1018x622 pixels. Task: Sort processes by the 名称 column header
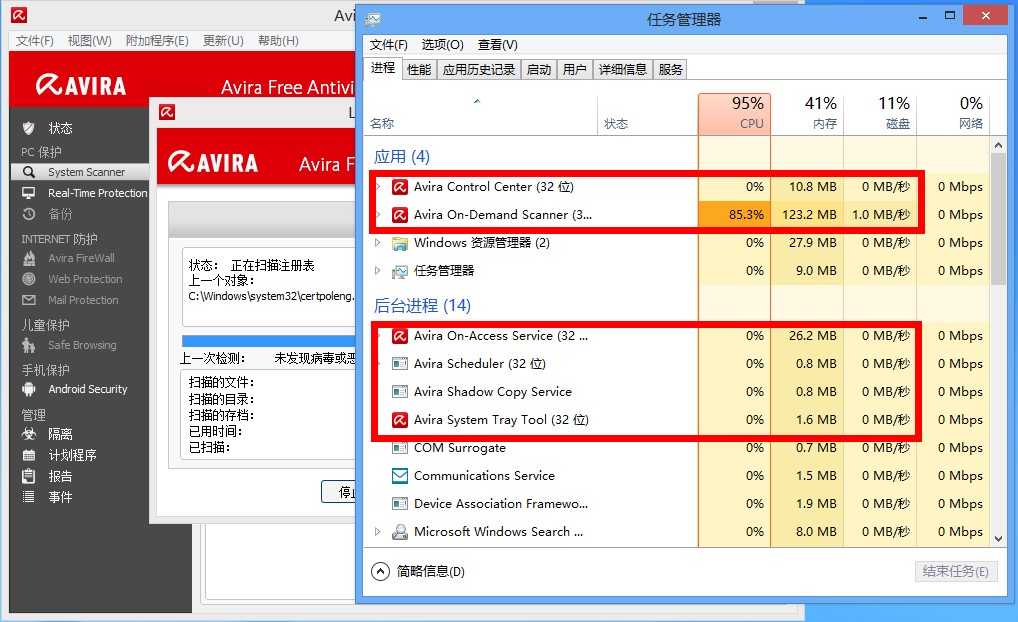(x=480, y=114)
